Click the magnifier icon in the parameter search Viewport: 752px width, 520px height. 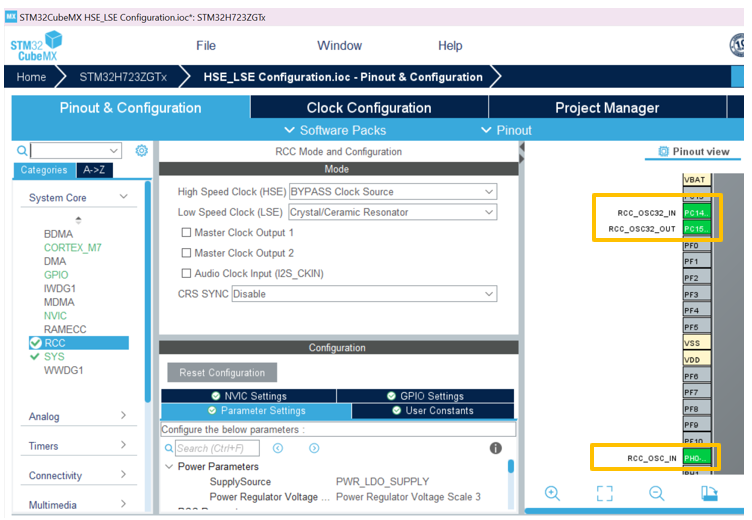point(169,448)
